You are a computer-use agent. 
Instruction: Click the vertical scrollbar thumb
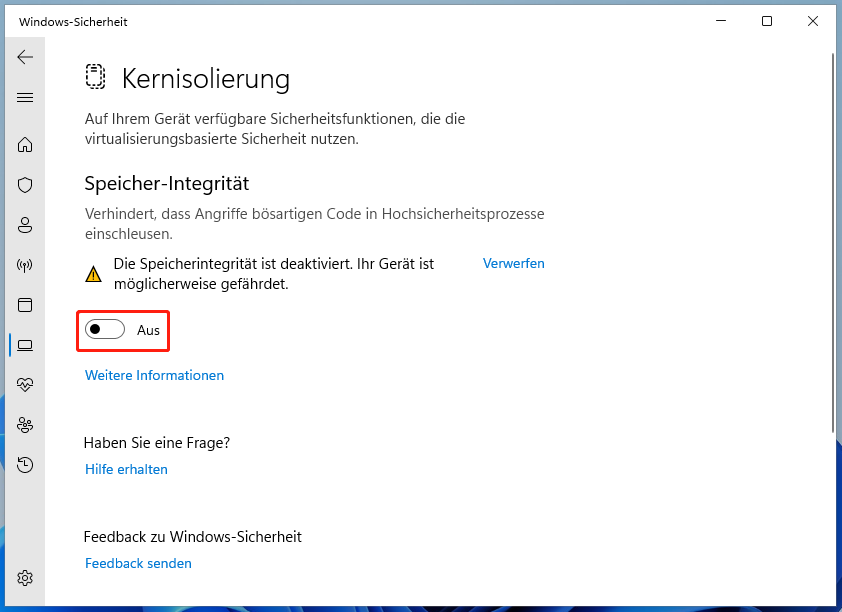(833, 242)
